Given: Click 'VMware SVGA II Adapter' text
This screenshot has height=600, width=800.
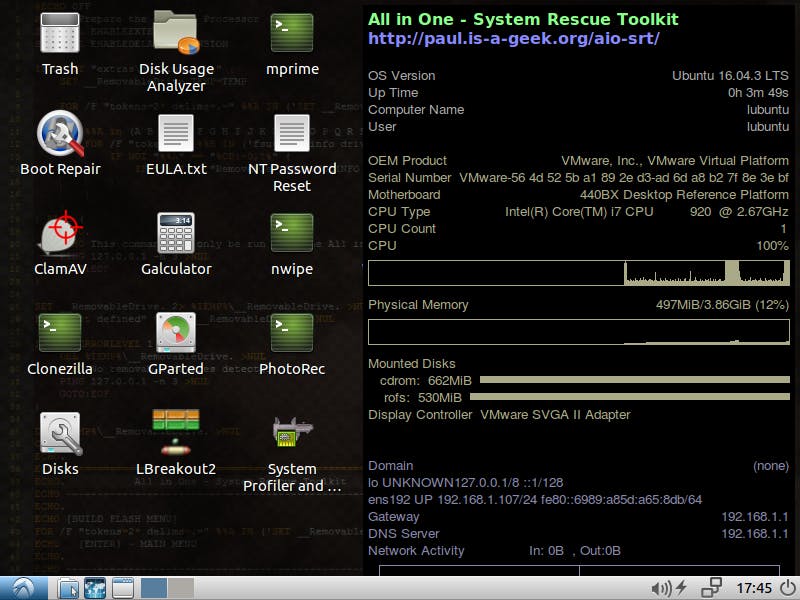Looking at the screenshot, I should pyautogui.click(x=555, y=415).
